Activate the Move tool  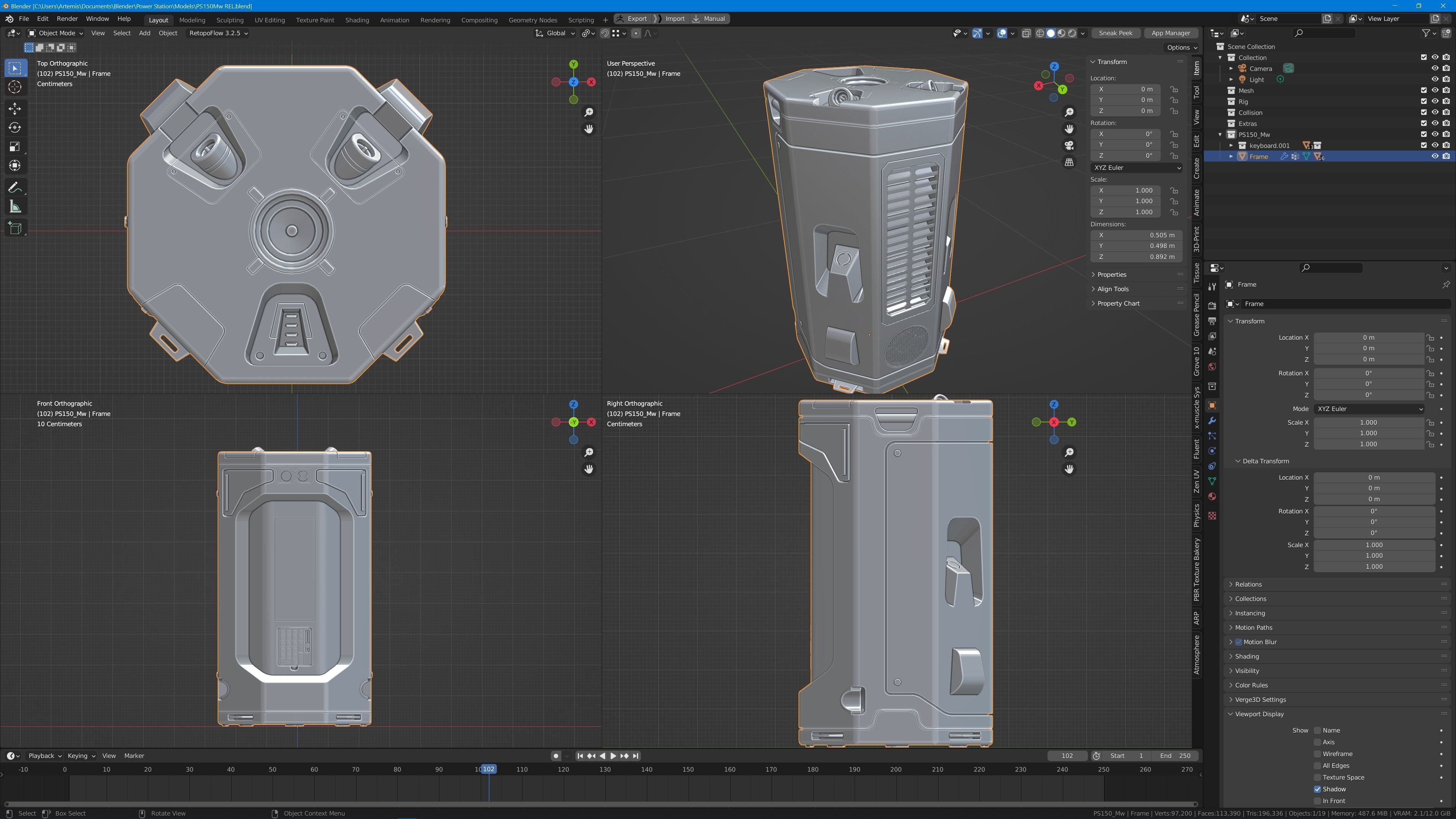[15, 108]
